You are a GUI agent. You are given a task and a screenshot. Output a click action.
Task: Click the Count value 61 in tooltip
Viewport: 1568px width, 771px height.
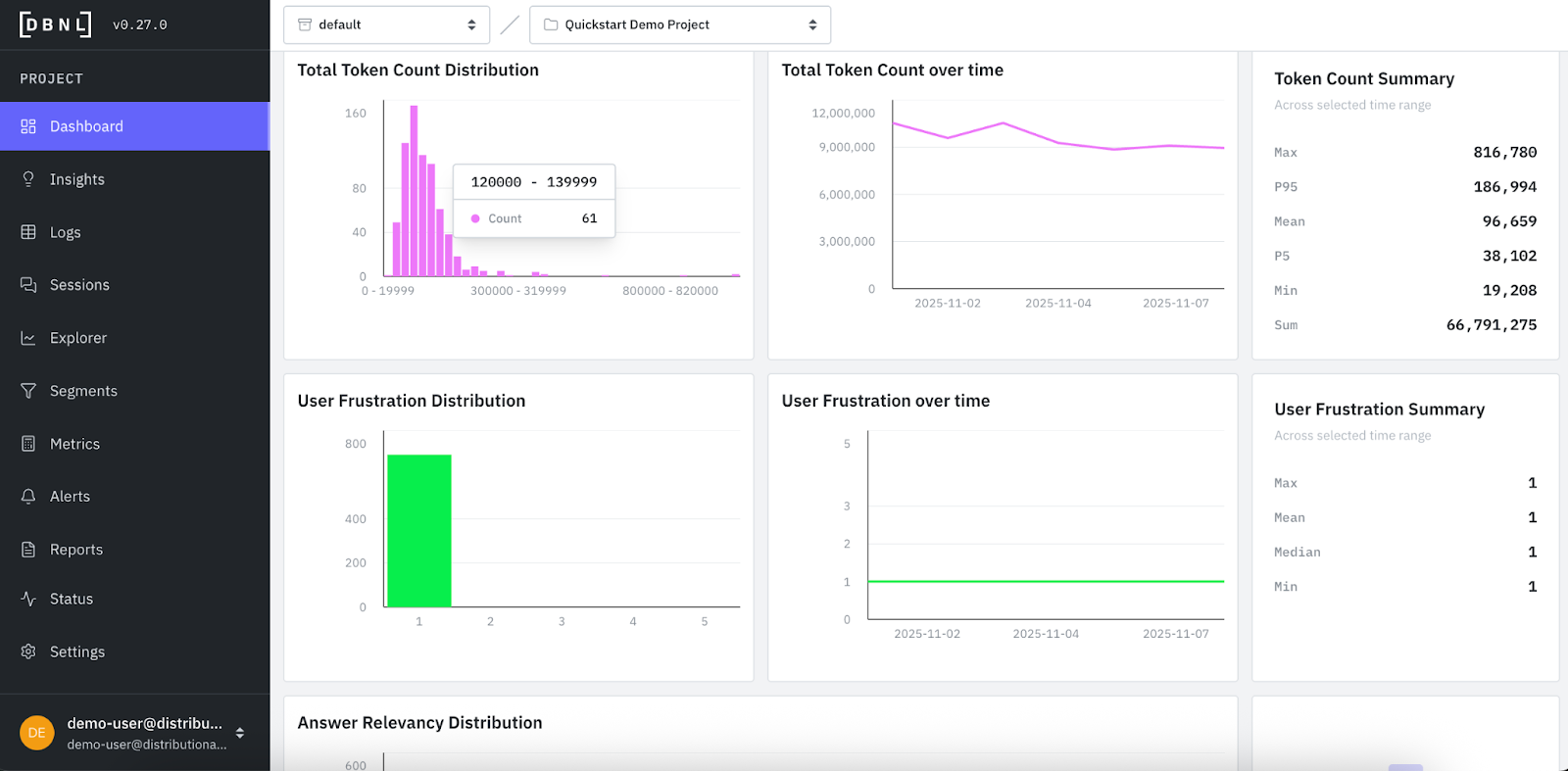(589, 218)
